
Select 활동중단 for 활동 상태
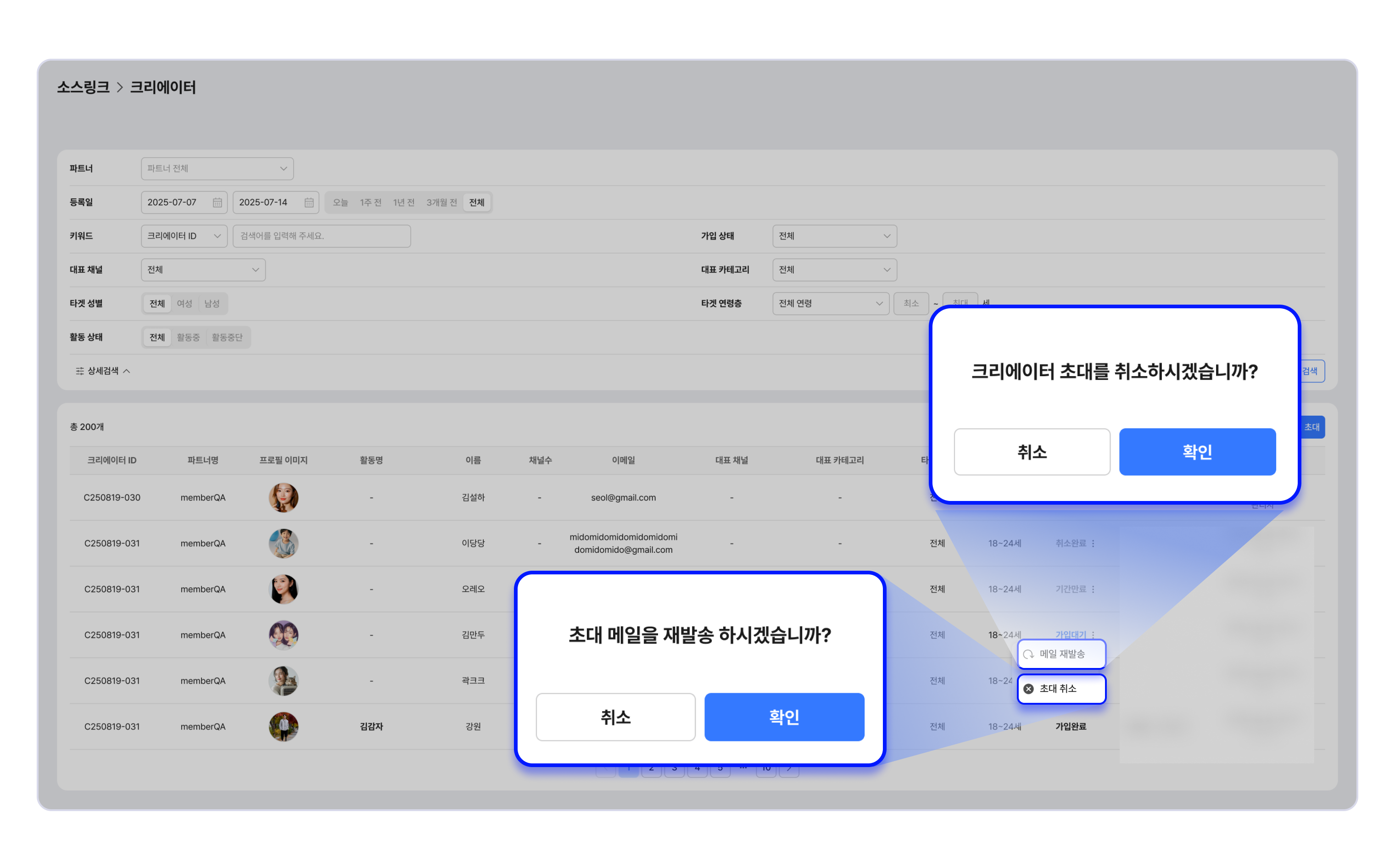coord(227,338)
